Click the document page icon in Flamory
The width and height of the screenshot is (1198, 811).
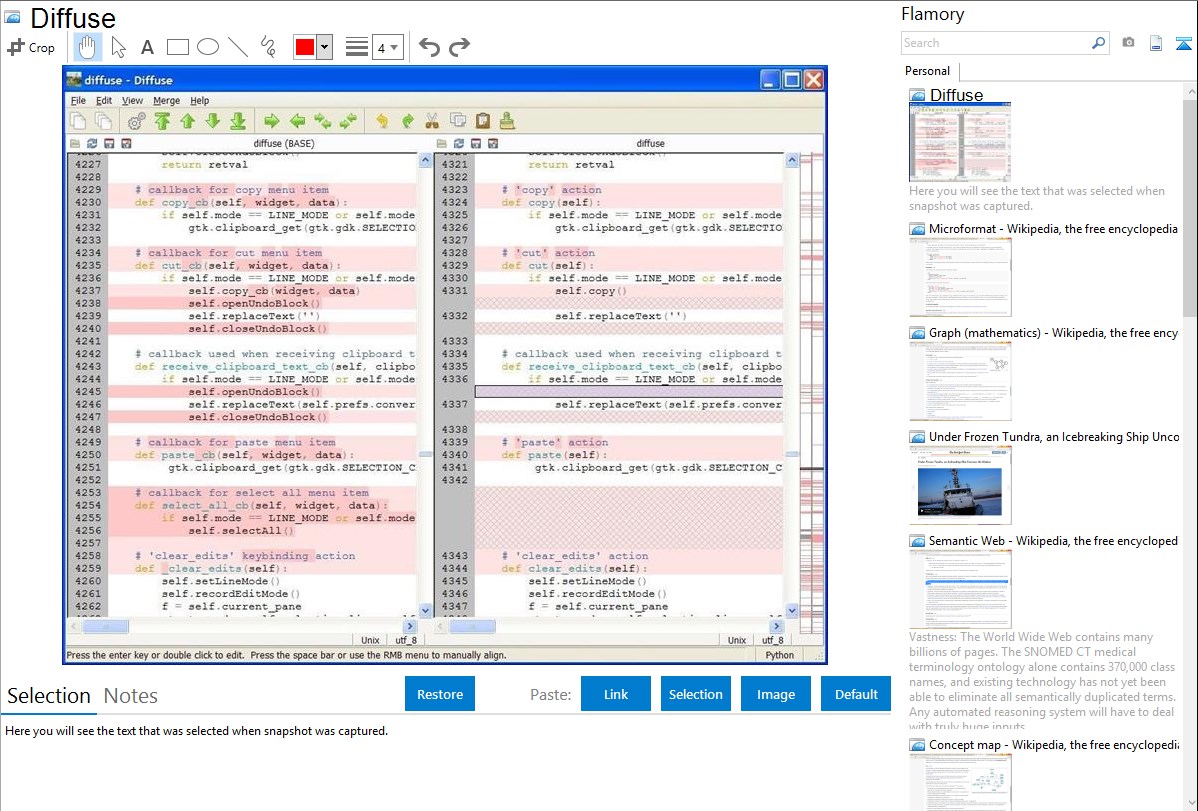click(x=1156, y=43)
